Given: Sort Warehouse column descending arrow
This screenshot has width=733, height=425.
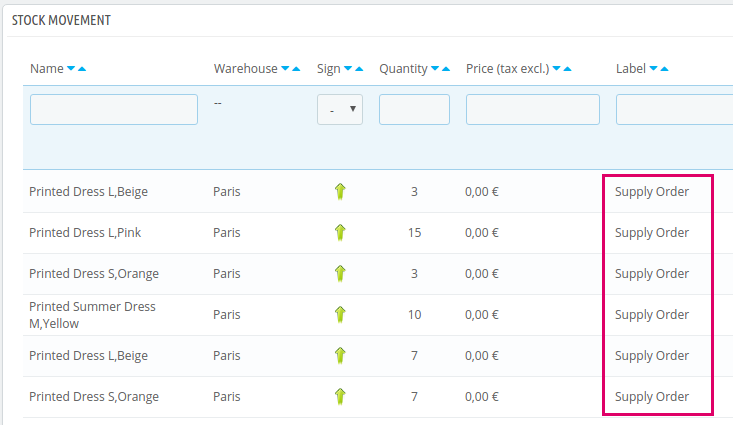Looking at the screenshot, I should click(x=285, y=69).
